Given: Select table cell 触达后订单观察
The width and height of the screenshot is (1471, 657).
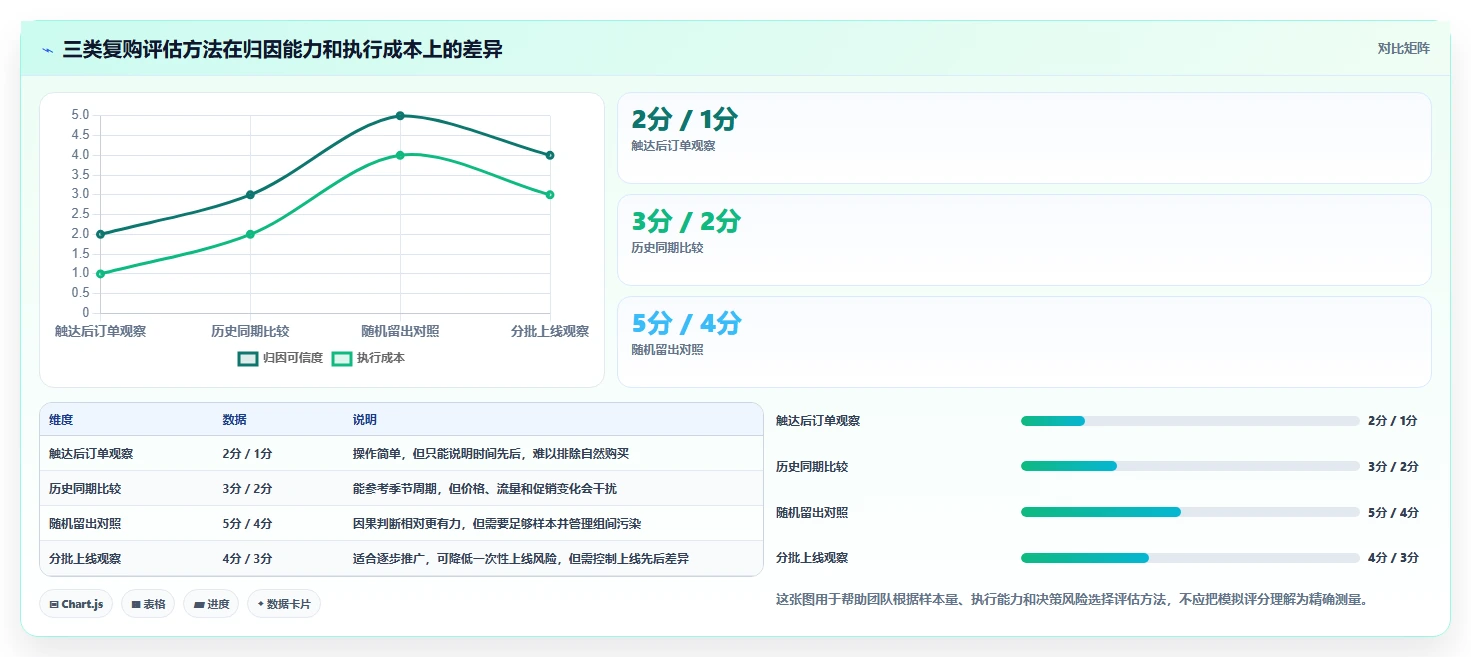Looking at the screenshot, I should tap(91, 454).
